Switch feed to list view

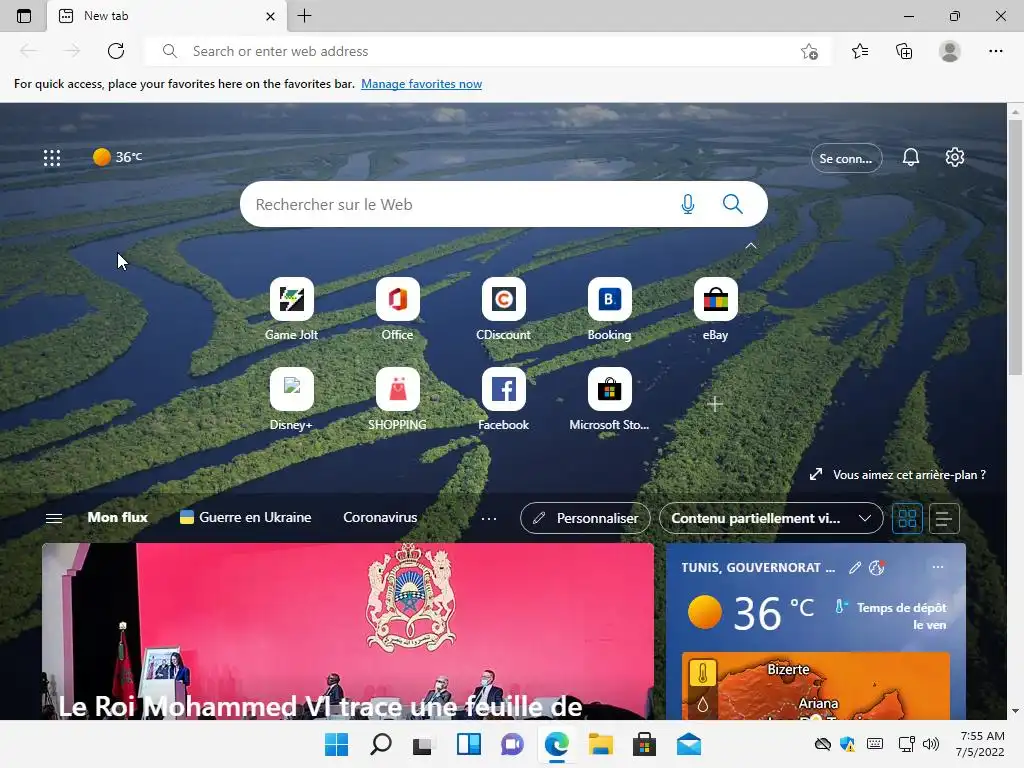pyautogui.click(x=944, y=519)
